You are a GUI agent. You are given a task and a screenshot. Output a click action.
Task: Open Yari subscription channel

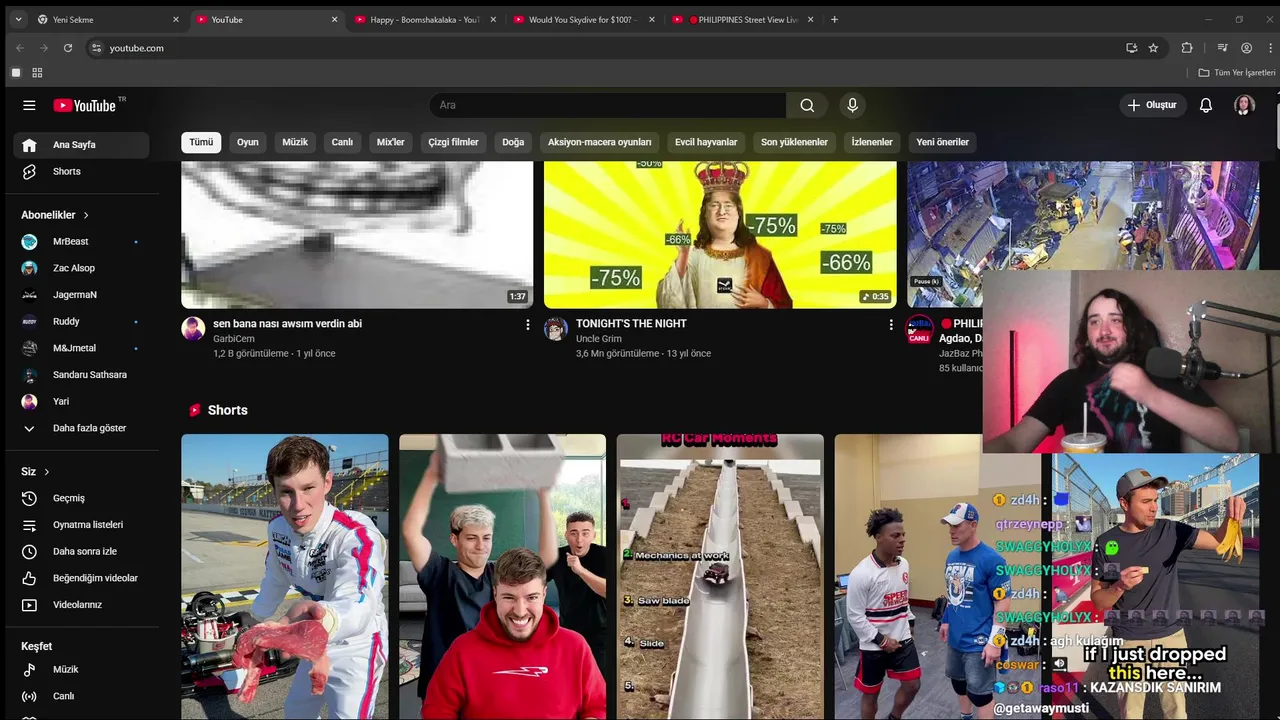click(81, 401)
